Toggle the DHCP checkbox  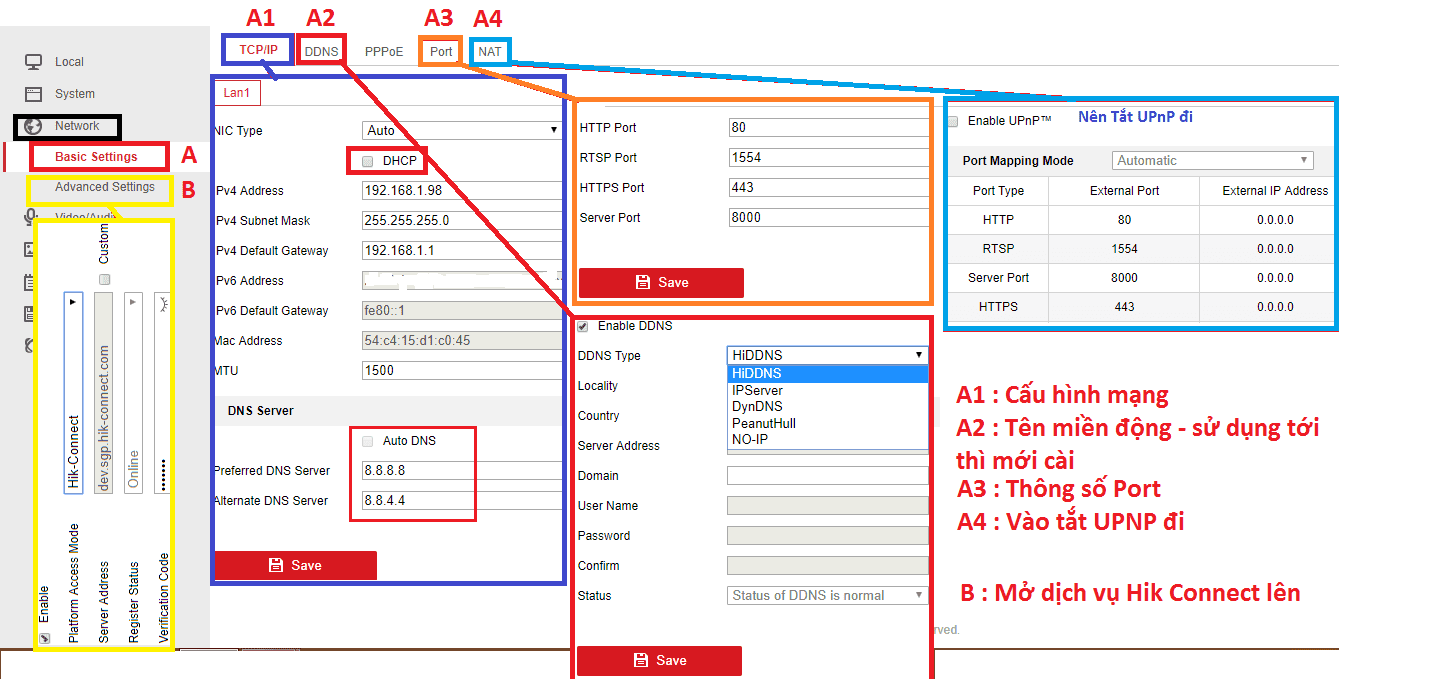tap(368, 161)
